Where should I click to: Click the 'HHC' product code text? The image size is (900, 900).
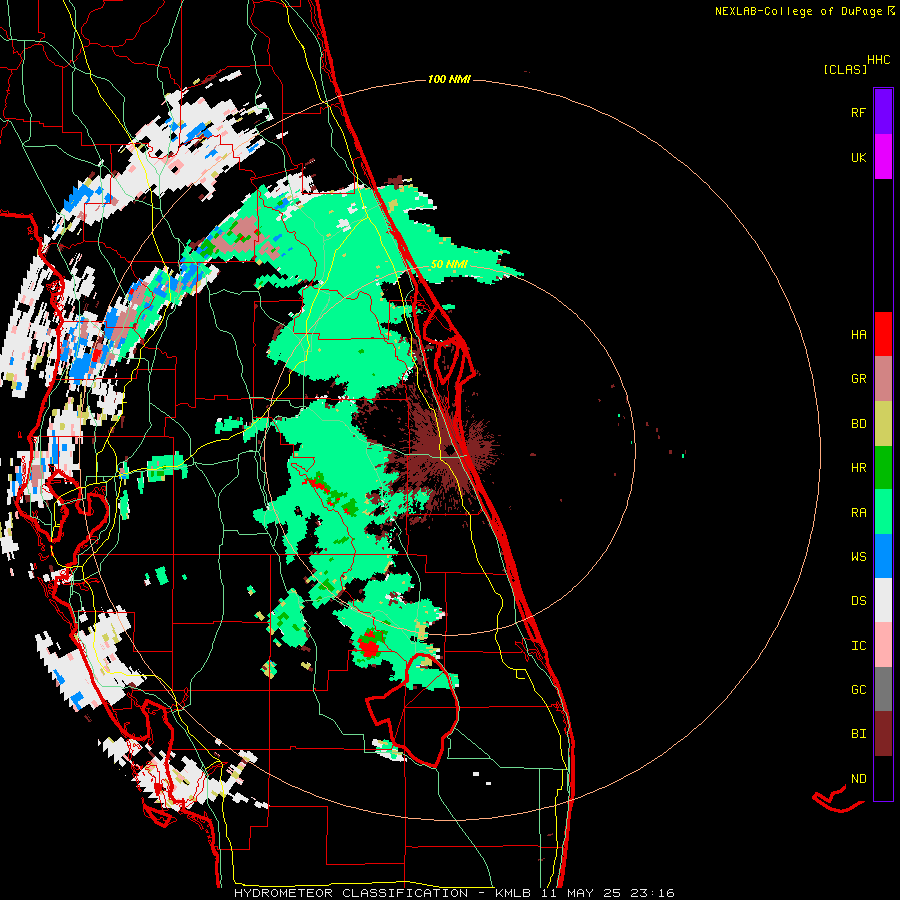pos(879,60)
